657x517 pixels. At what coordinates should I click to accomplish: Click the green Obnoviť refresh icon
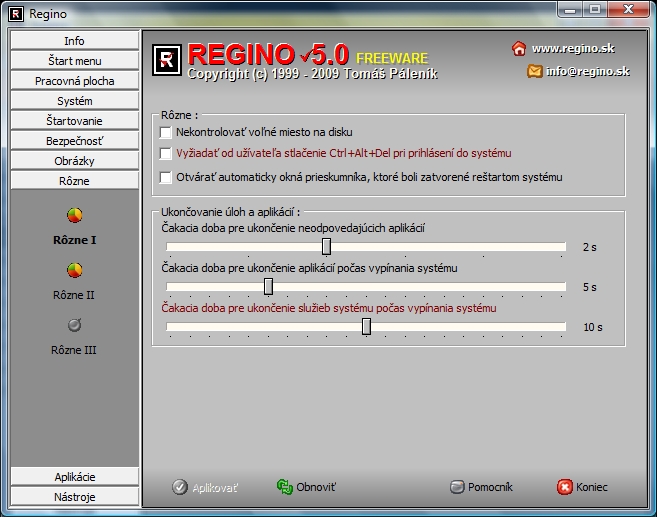click(285, 487)
